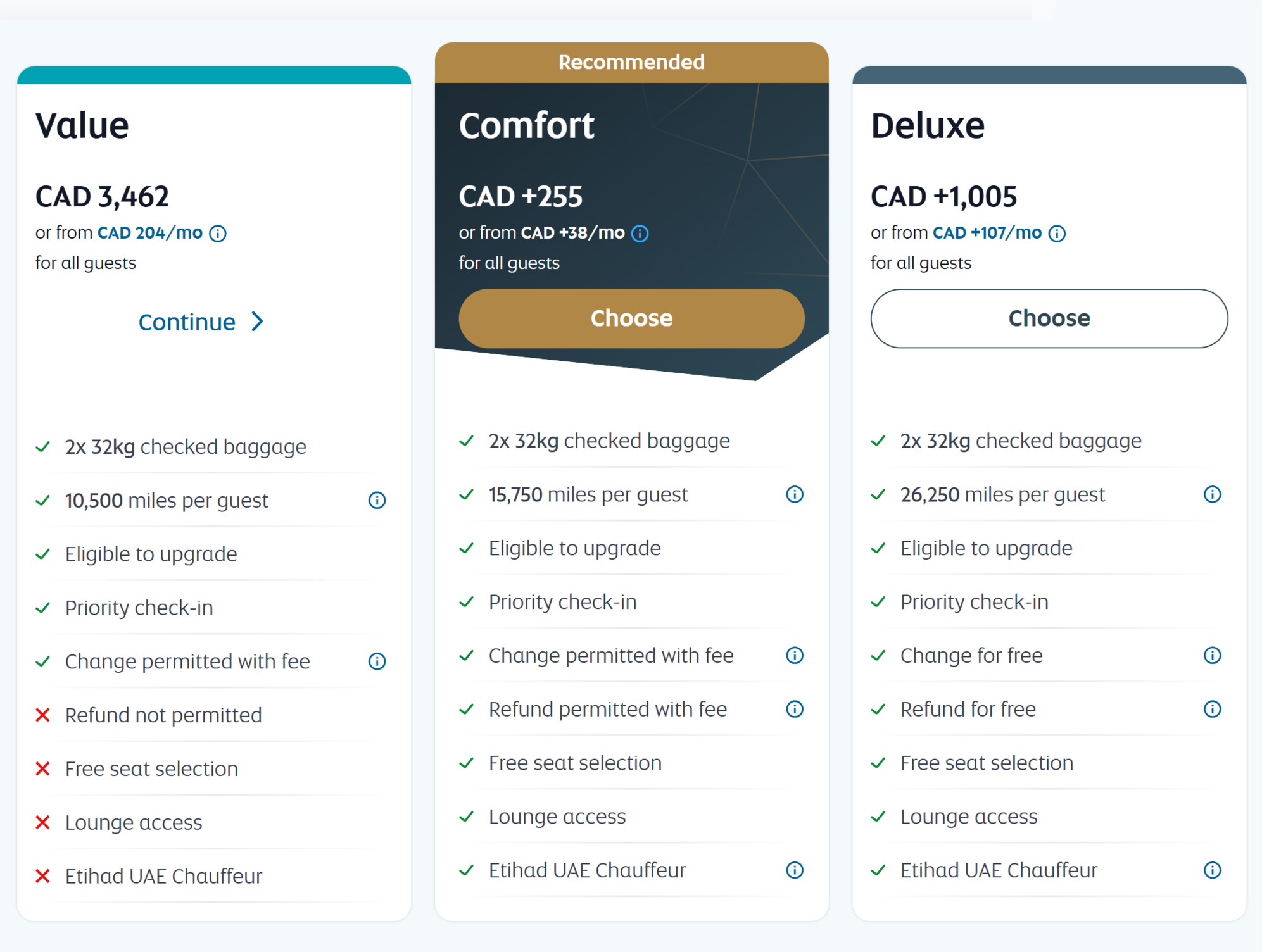Open info for Comfort 15,750 miles per guest
Screen dimensions: 1262x952
coord(795,494)
